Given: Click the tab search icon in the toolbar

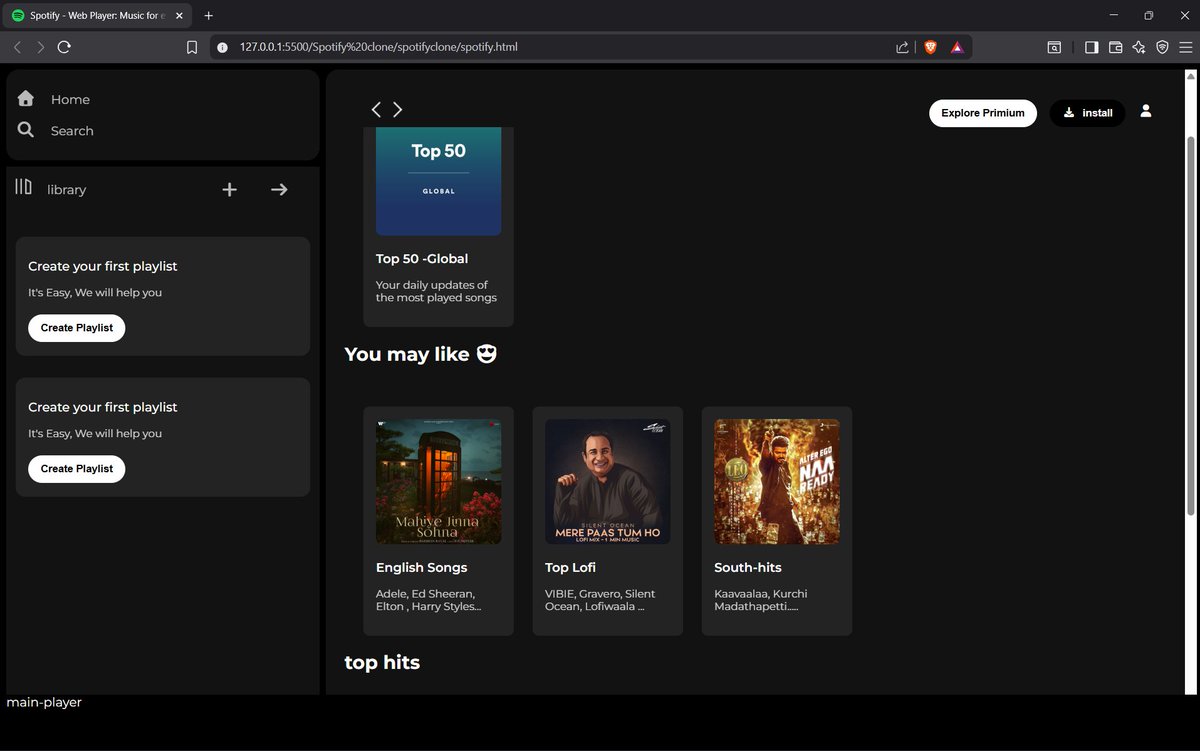Looking at the screenshot, I should (x=1054, y=47).
